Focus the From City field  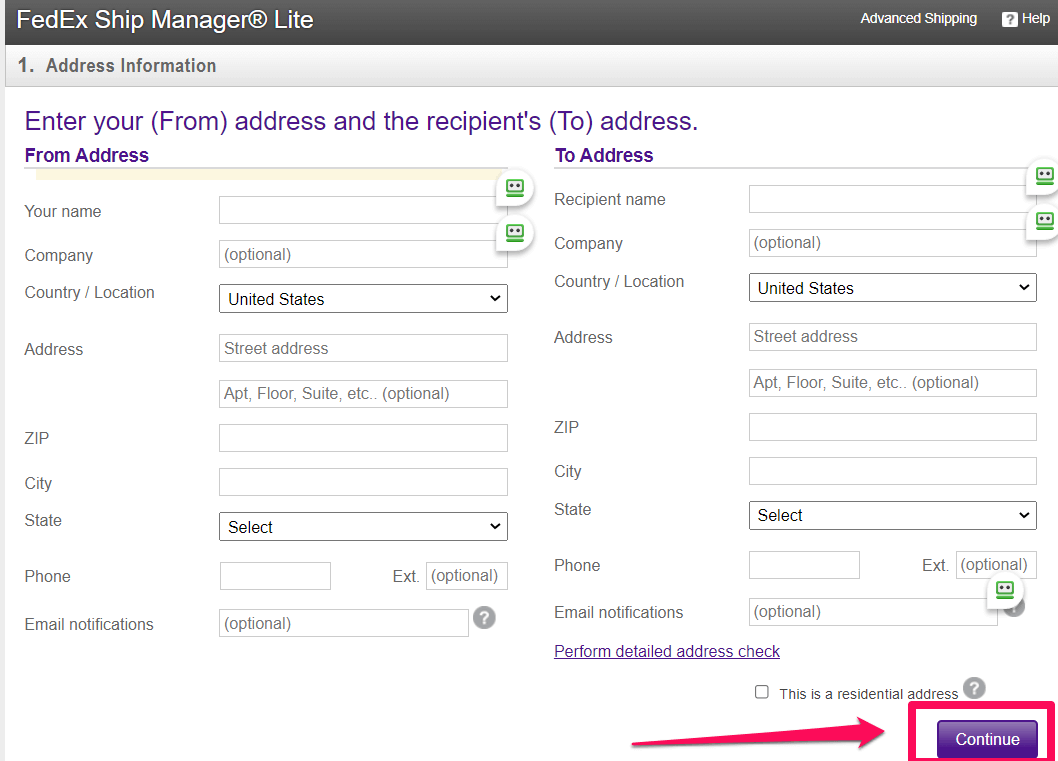363,482
